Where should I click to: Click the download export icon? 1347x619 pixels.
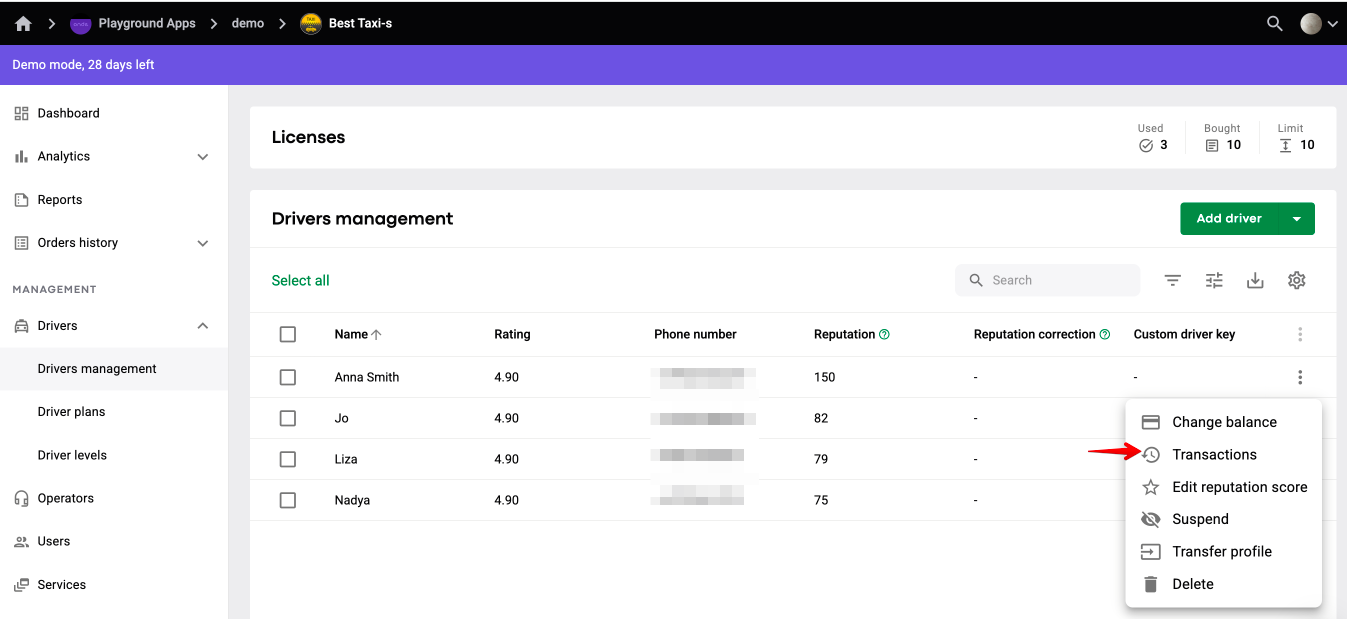[x=1255, y=281]
